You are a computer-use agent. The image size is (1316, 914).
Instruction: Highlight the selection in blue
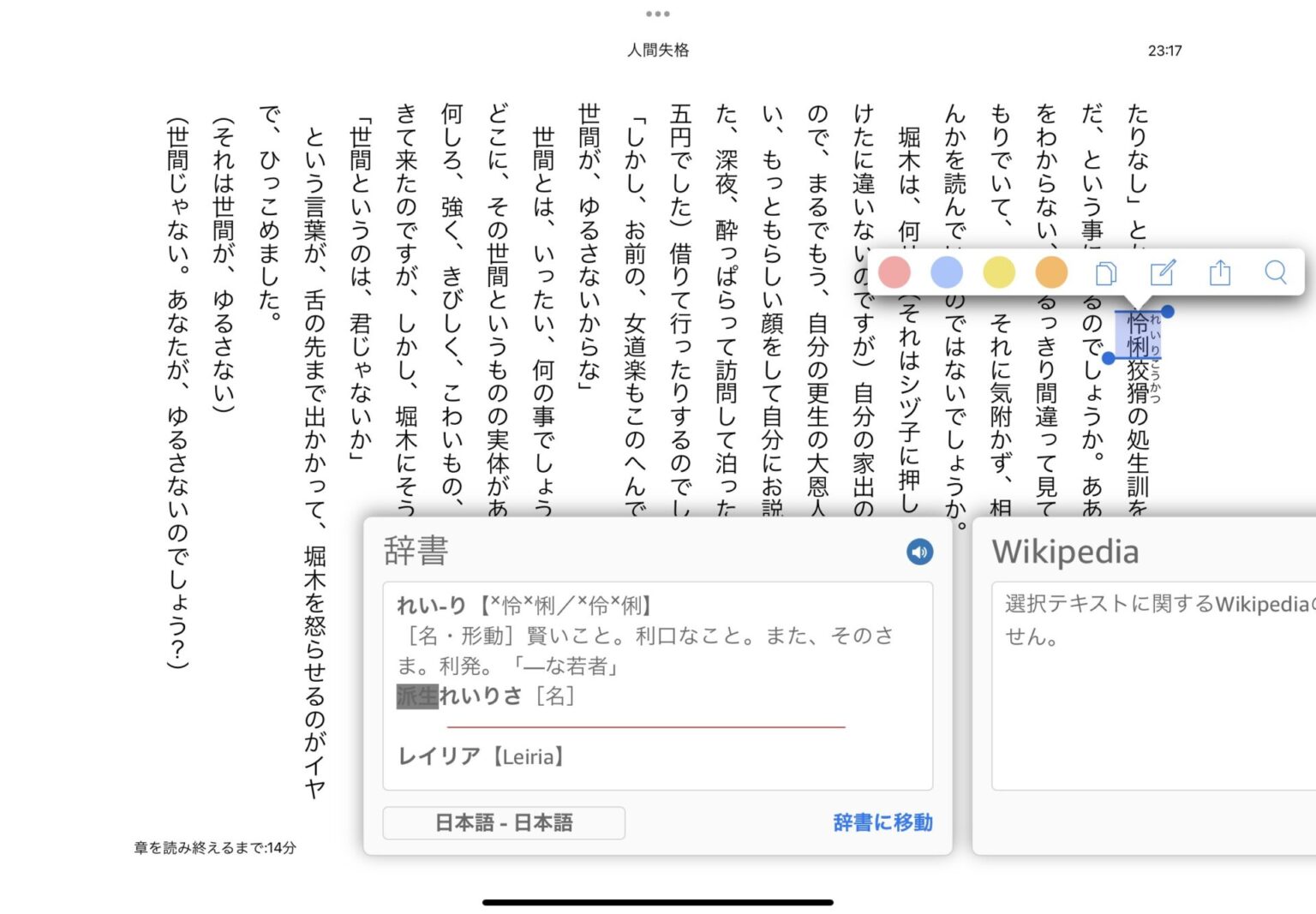(946, 272)
